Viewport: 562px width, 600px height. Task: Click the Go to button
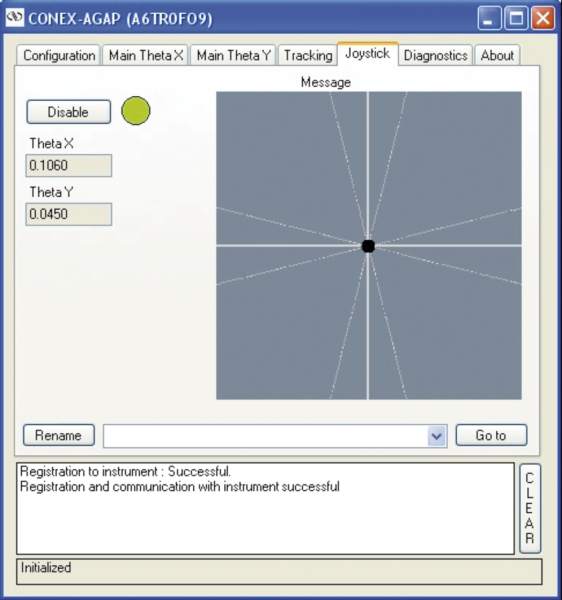[491, 435]
